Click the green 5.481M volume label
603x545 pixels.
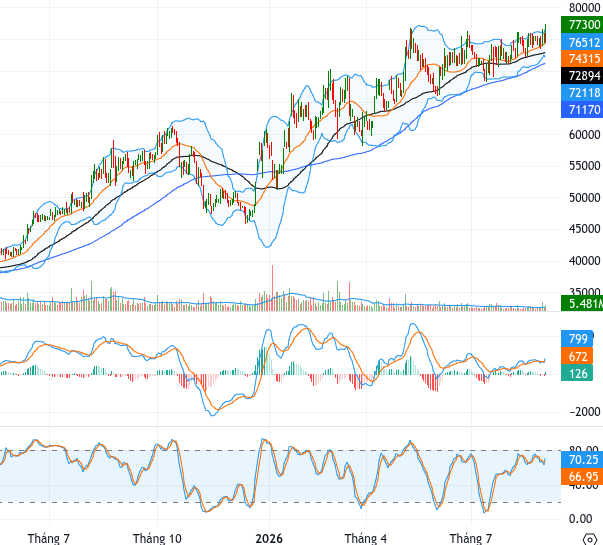point(582,303)
